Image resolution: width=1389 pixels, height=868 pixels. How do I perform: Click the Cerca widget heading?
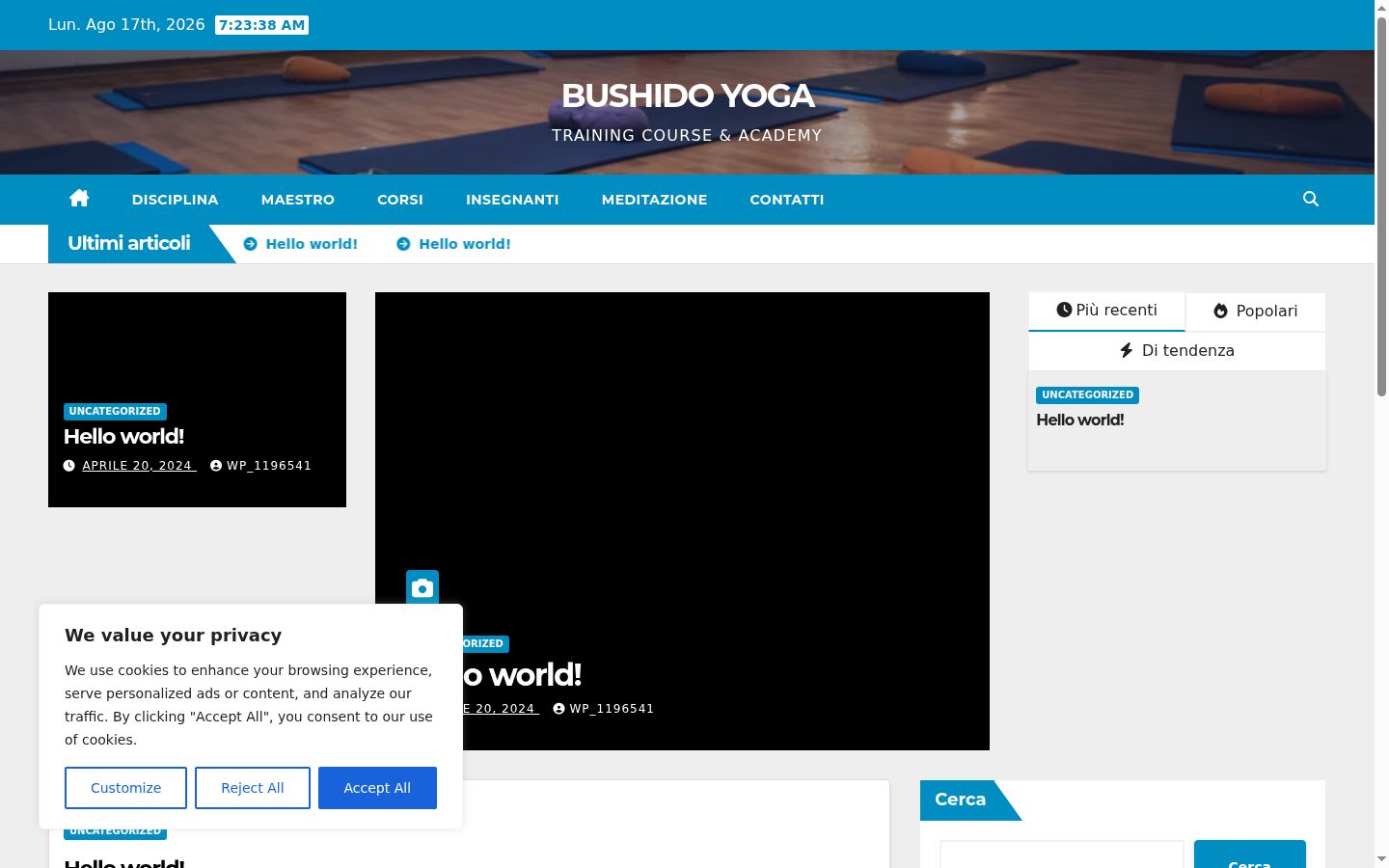(x=960, y=800)
